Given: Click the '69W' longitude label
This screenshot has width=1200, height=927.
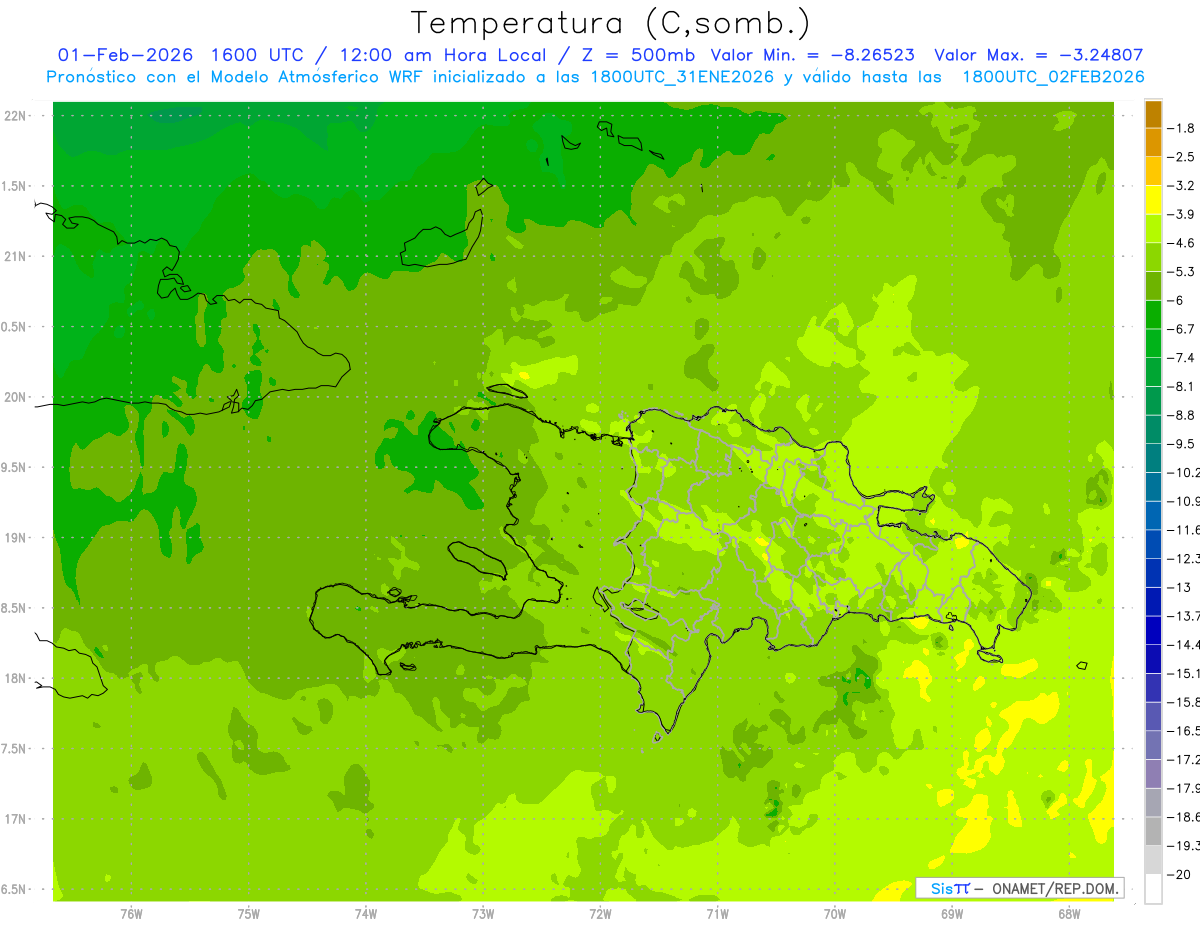Looking at the screenshot, I should (952, 914).
